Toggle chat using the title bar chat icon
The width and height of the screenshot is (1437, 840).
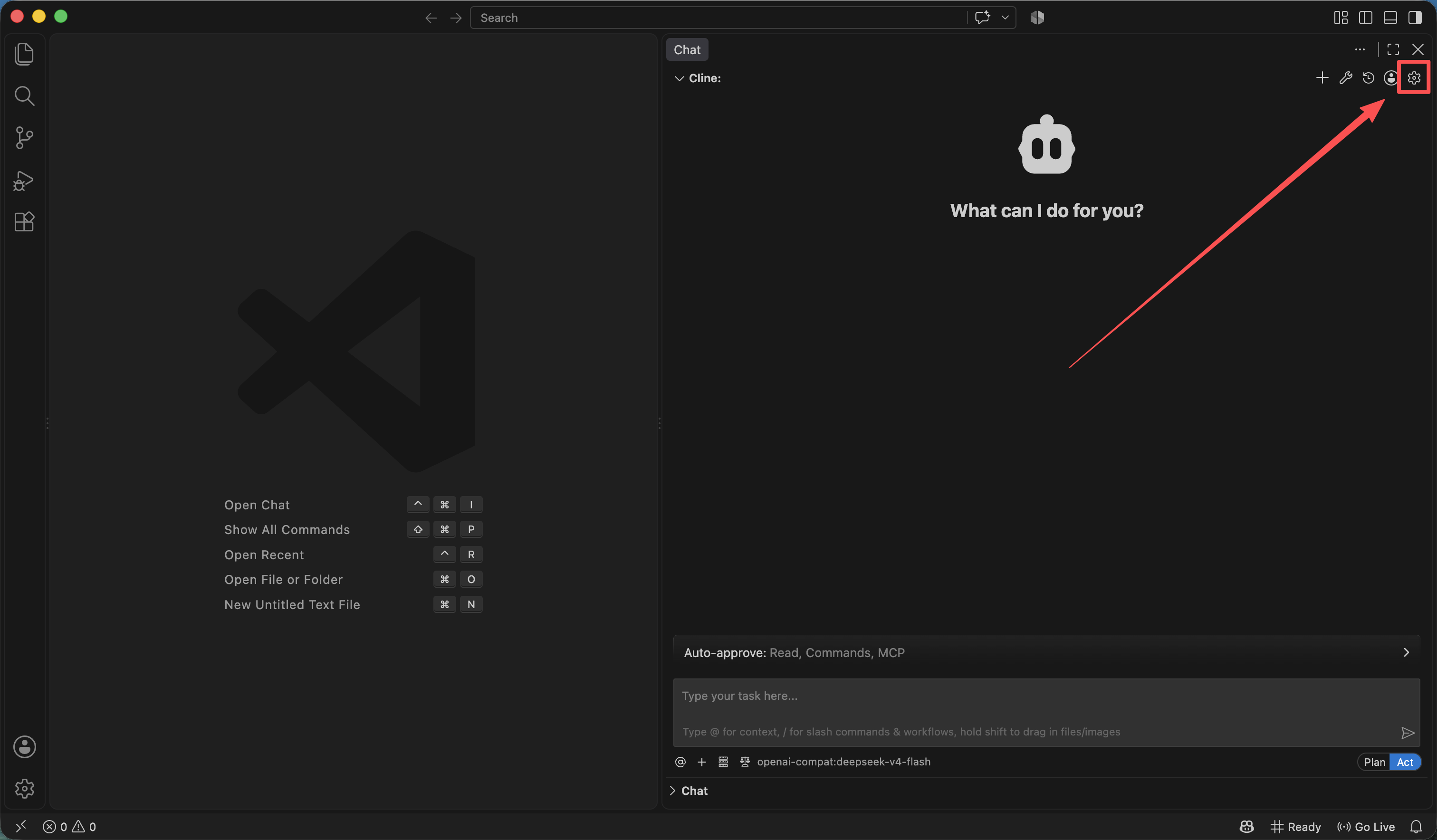click(982, 18)
